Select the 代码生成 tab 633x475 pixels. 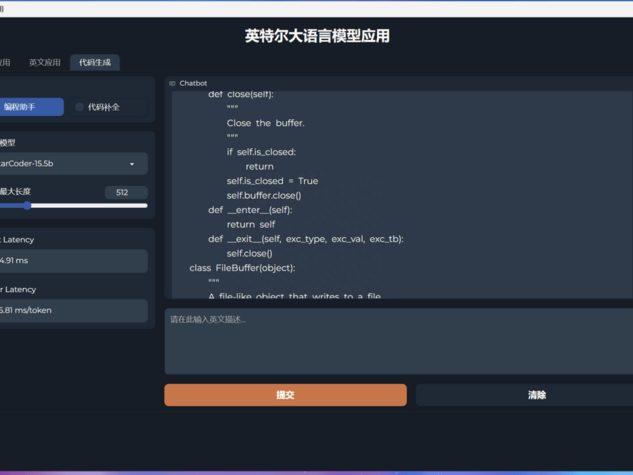[x=95, y=63]
